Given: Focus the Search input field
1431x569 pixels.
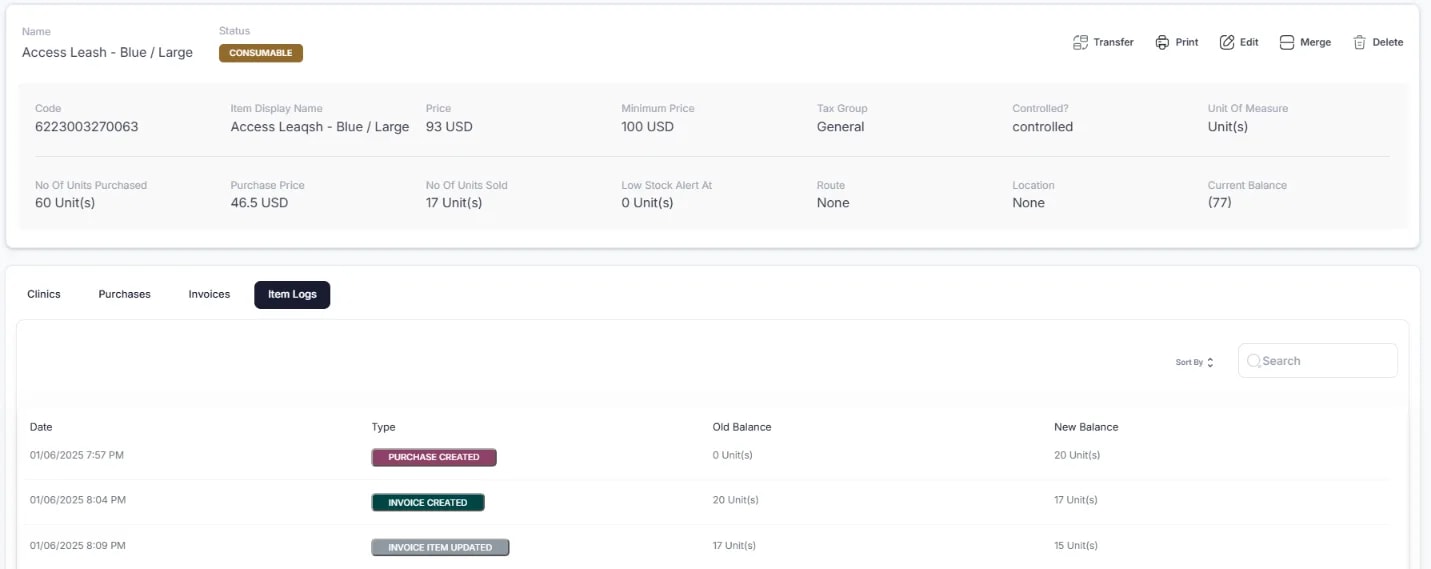Looking at the screenshot, I should pos(1318,361).
